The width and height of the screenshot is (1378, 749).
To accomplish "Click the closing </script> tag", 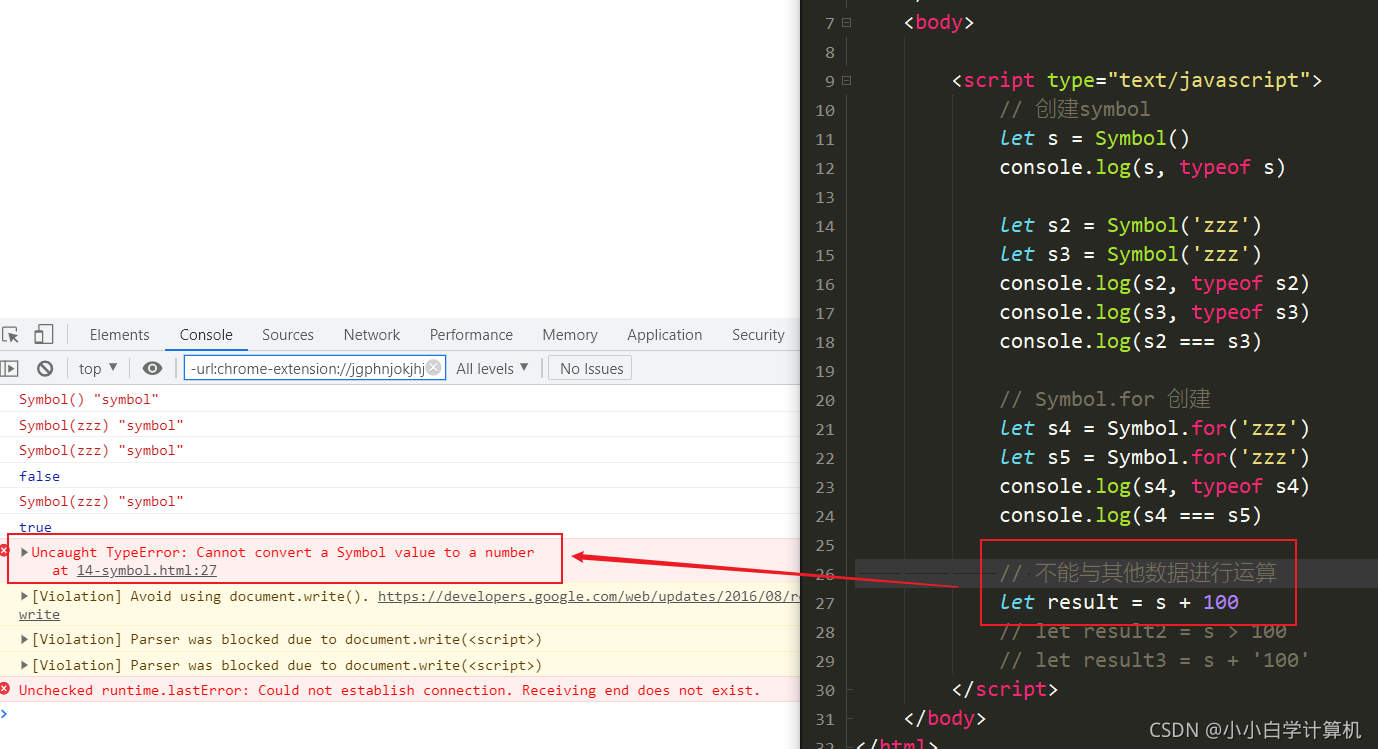I will click(1005, 689).
